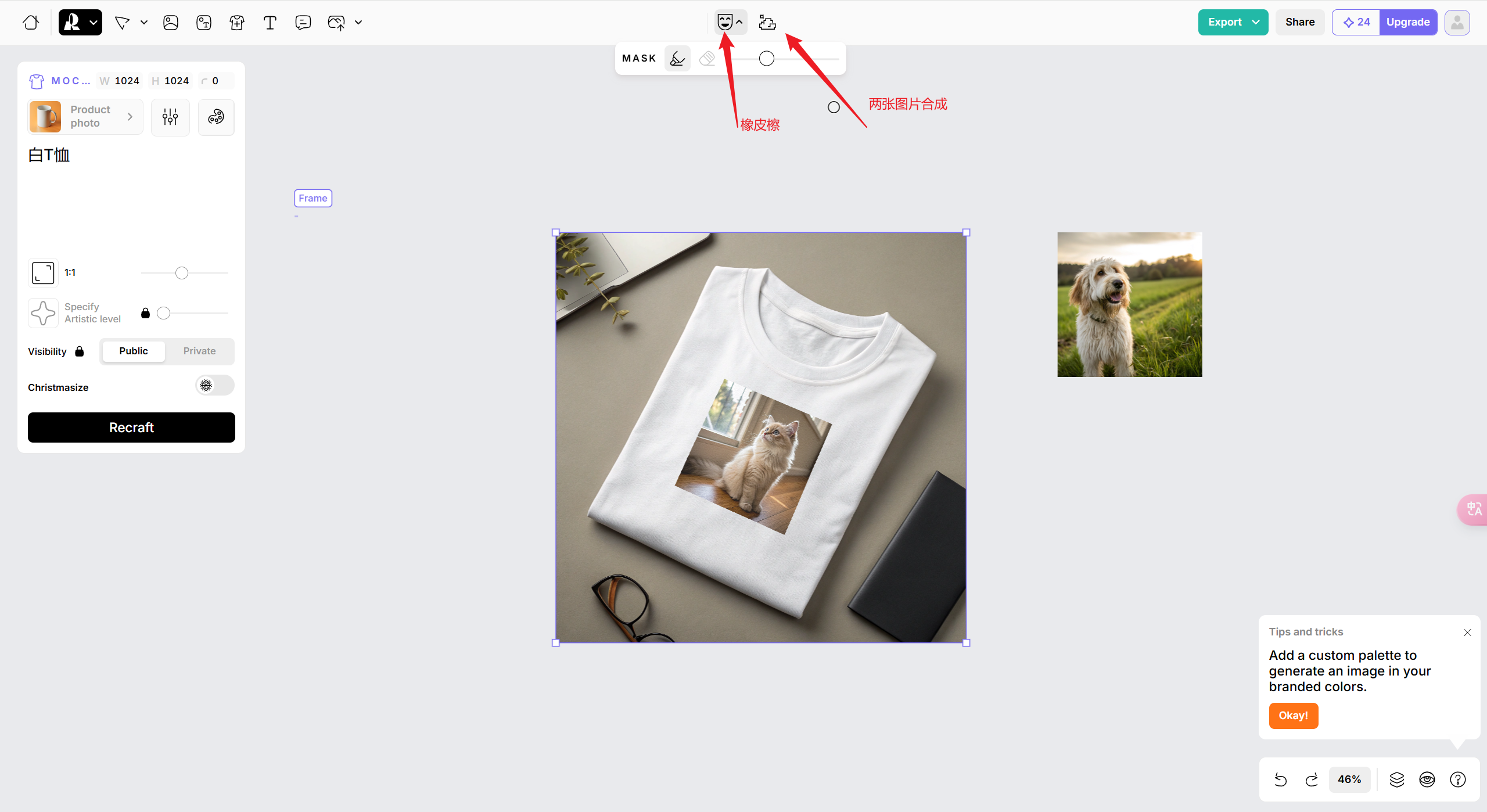This screenshot has height=812, width=1487.
Task: Open the layers panel icon
Action: [x=1397, y=779]
